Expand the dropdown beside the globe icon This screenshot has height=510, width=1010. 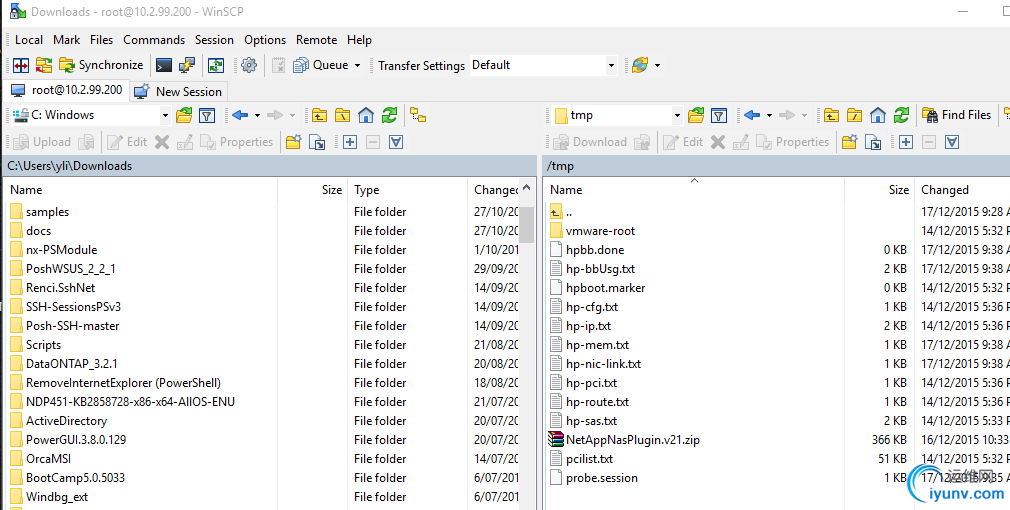point(657,66)
